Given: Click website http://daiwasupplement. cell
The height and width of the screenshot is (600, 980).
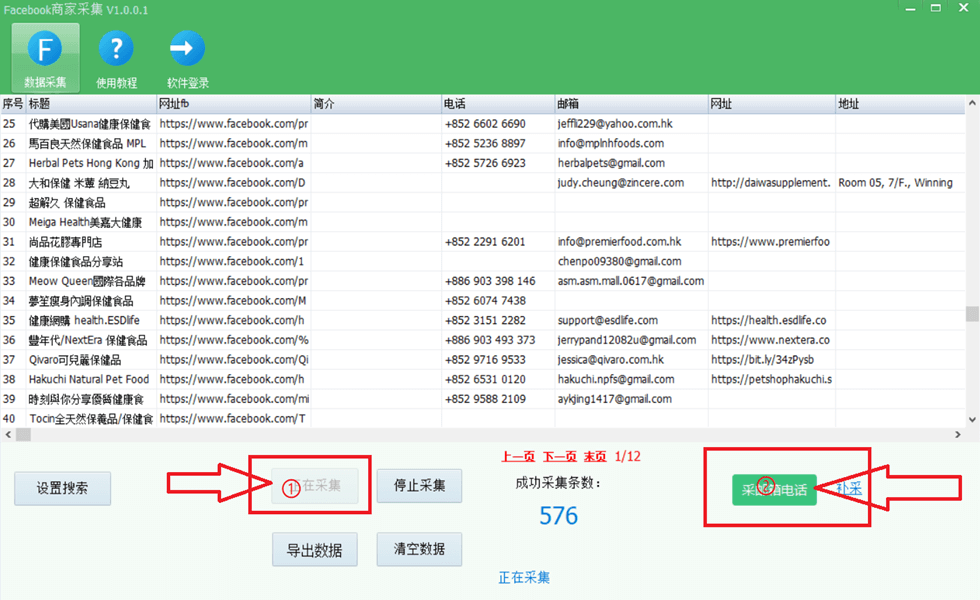Looking at the screenshot, I should [771, 182].
